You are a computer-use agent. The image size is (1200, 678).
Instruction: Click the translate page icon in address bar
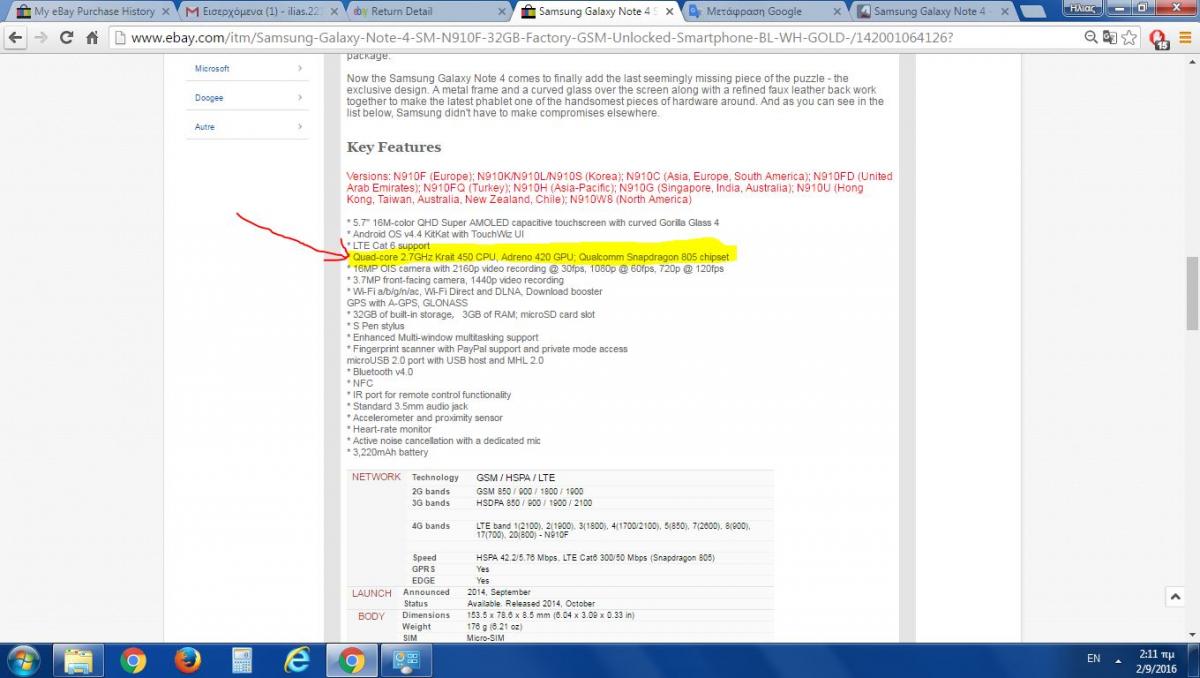pyautogui.click(x=1109, y=38)
